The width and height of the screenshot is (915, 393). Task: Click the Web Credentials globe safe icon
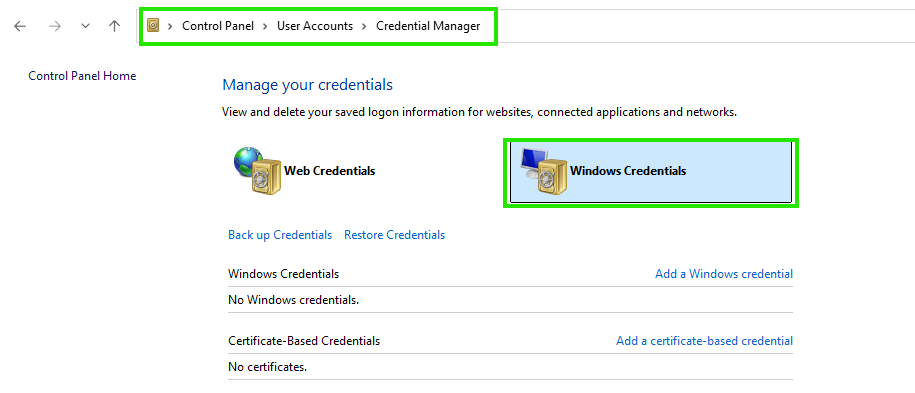(x=257, y=170)
